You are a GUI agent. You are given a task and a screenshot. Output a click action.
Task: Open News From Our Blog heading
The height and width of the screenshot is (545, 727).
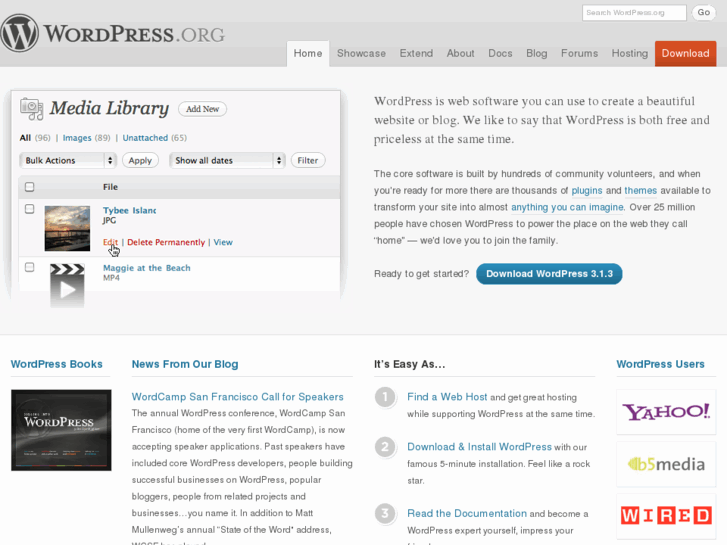coord(185,364)
